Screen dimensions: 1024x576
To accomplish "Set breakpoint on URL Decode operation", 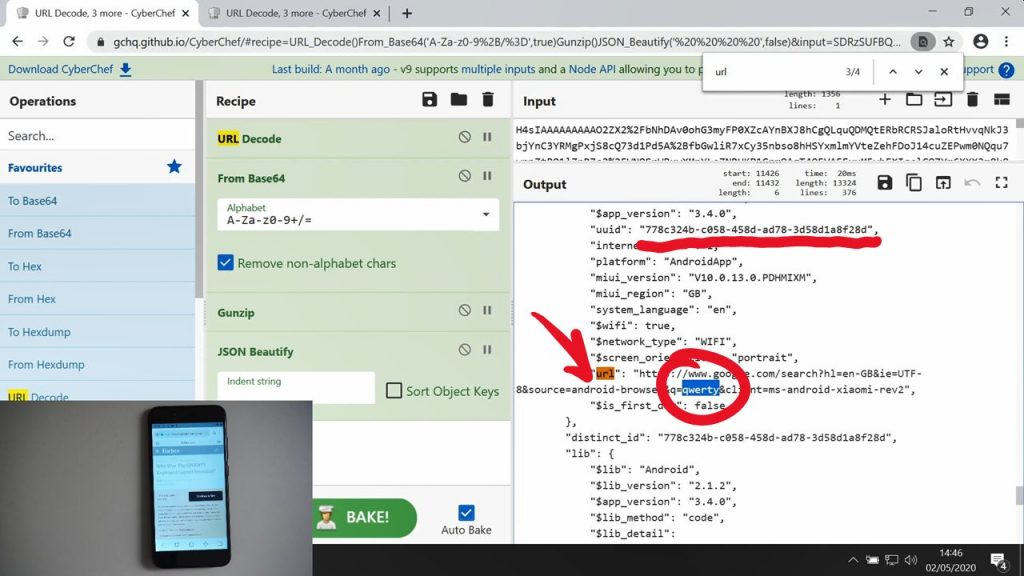I will pyautogui.click(x=487, y=137).
